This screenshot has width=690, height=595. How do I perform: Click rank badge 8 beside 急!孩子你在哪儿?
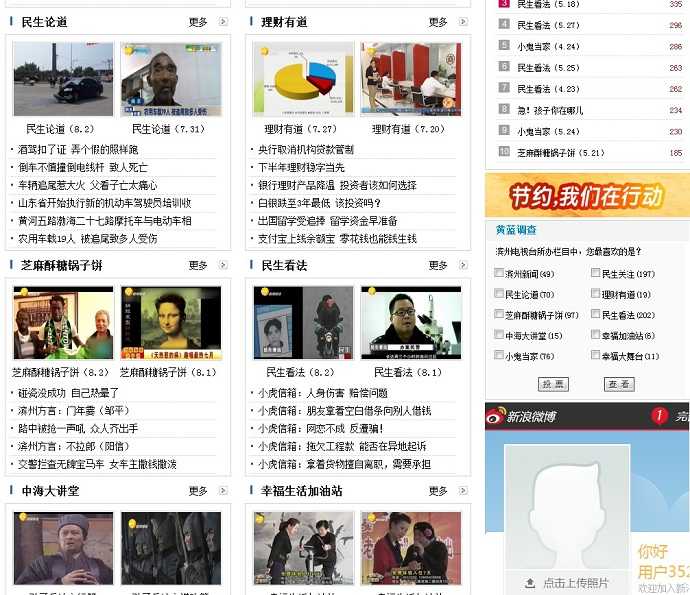click(504, 109)
